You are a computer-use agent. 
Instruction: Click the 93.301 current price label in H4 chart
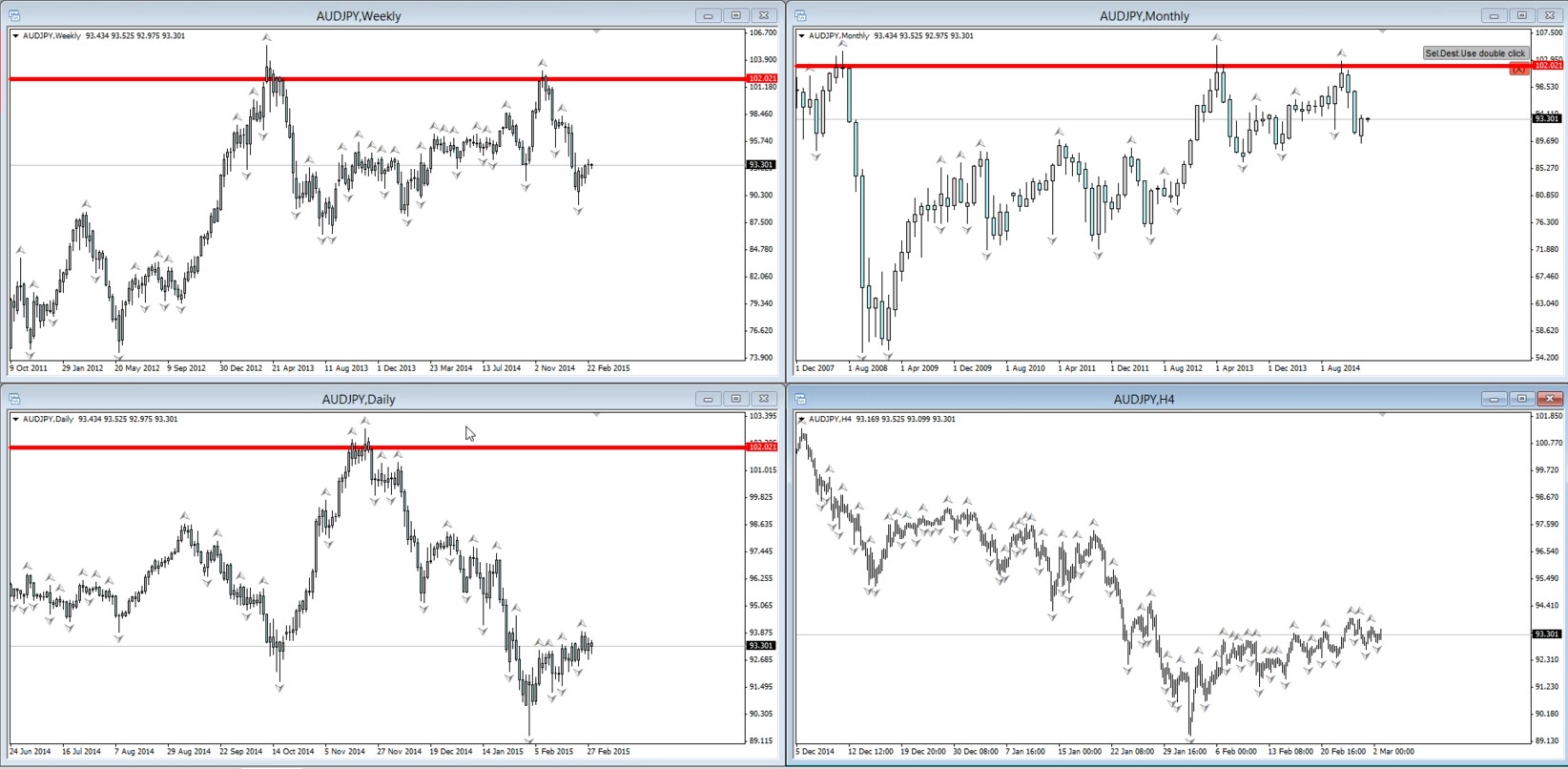(x=1547, y=634)
